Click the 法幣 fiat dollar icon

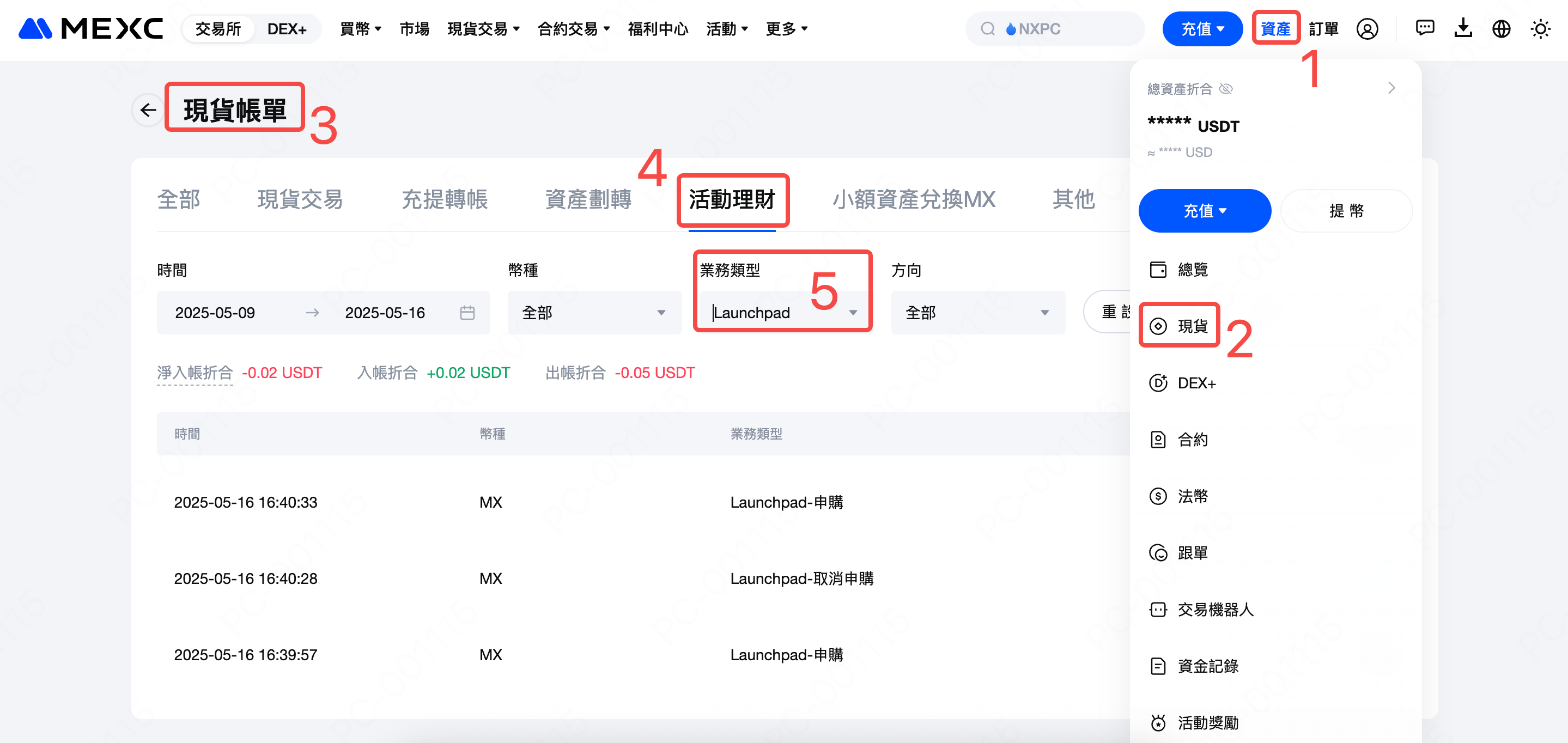[1158, 496]
